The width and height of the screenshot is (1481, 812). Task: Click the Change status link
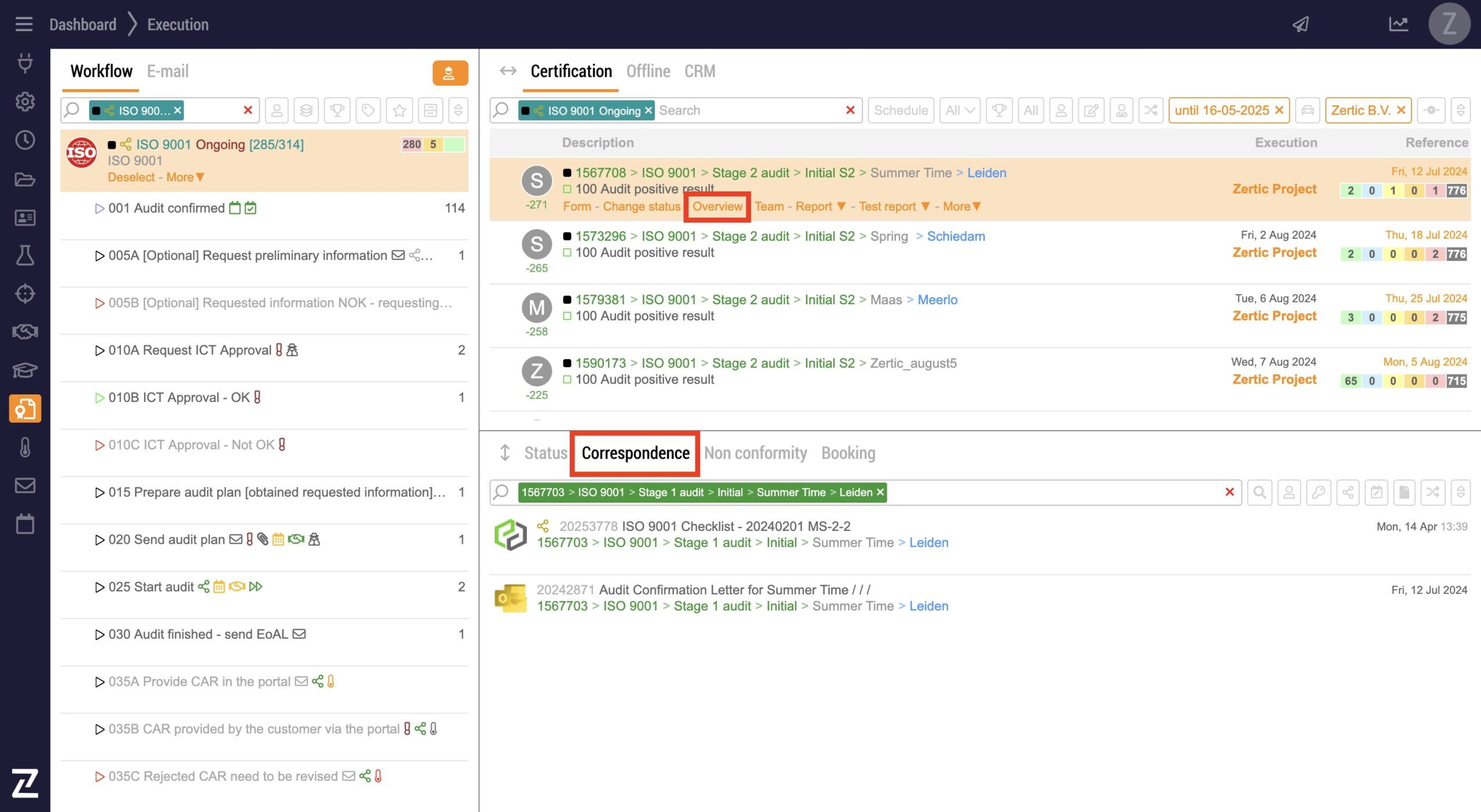tap(641, 206)
